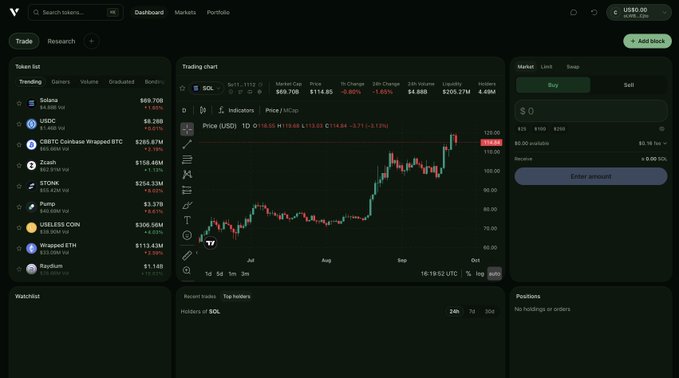679x378 pixels.
Task: Select the brush drawing tool
Action: pyautogui.click(x=187, y=205)
